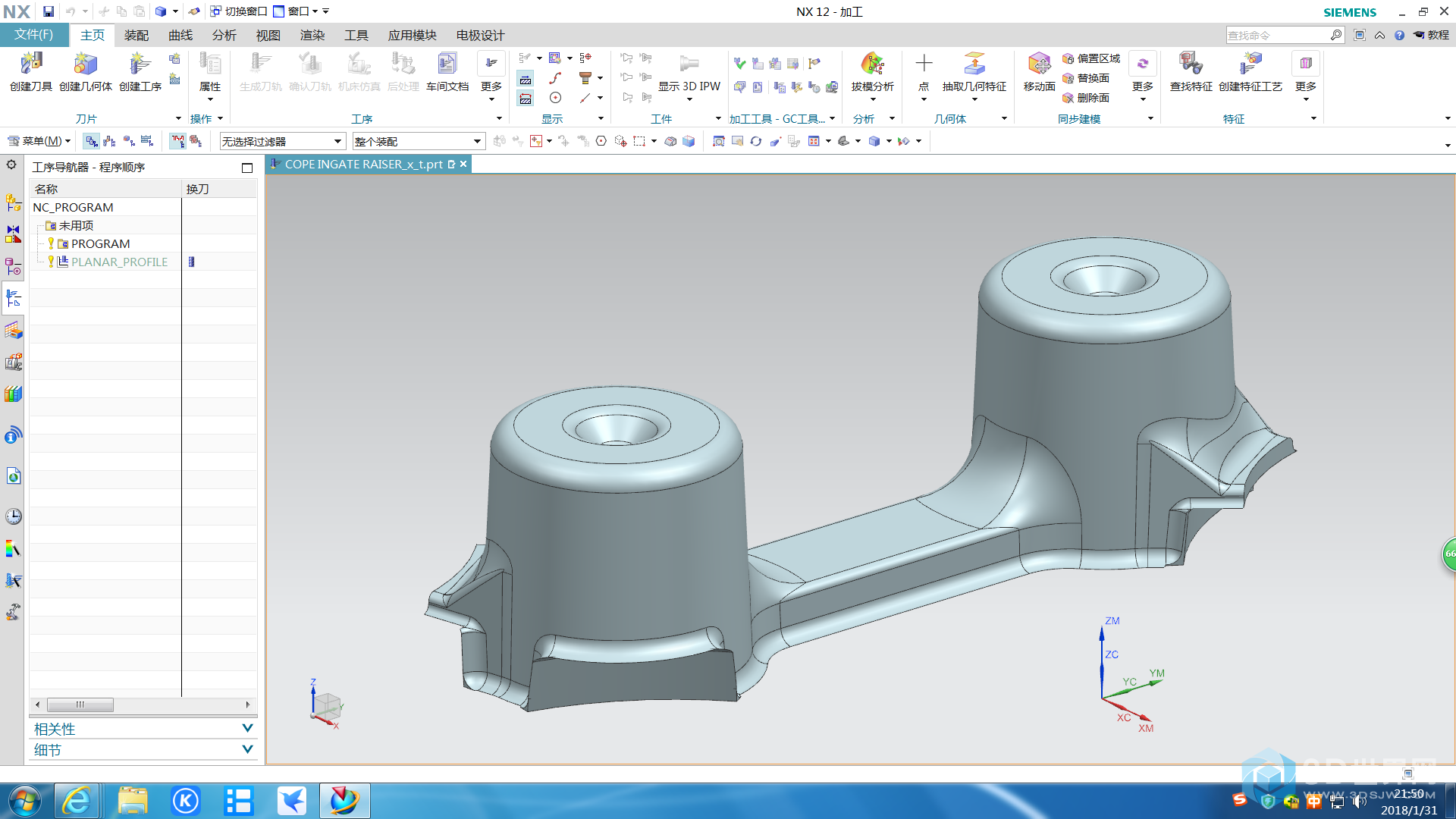The height and width of the screenshot is (819, 1456).
Task: Open the File Explorer taskbar icon
Action: click(133, 801)
